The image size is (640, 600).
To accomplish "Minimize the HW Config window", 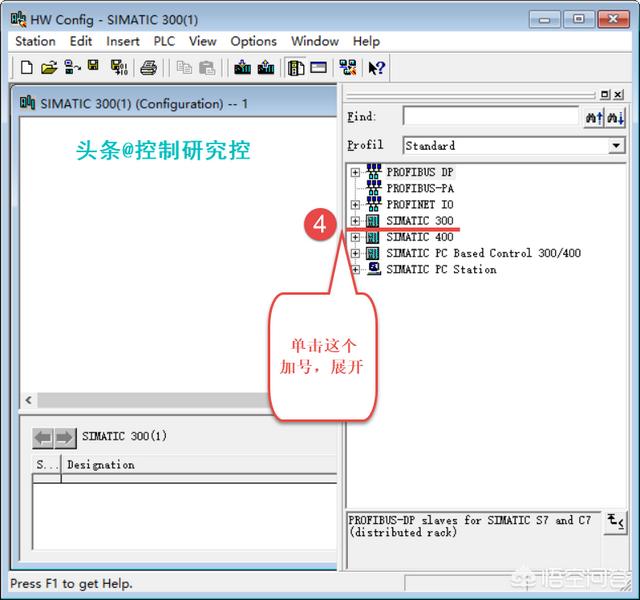I will [x=544, y=19].
